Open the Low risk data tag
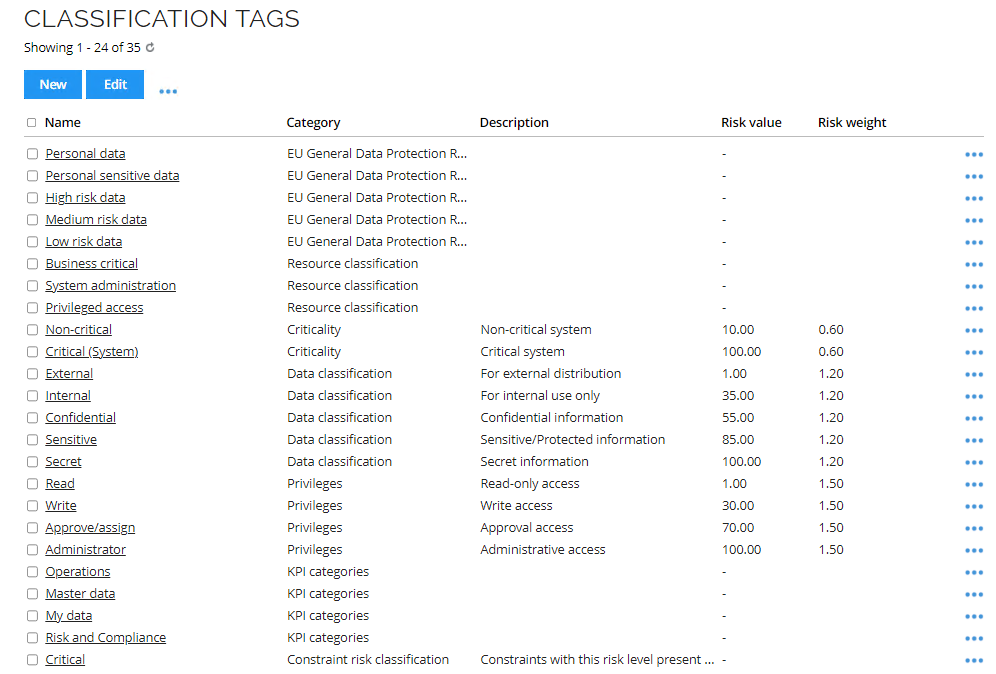This screenshot has width=996, height=674. coord(84,242)
